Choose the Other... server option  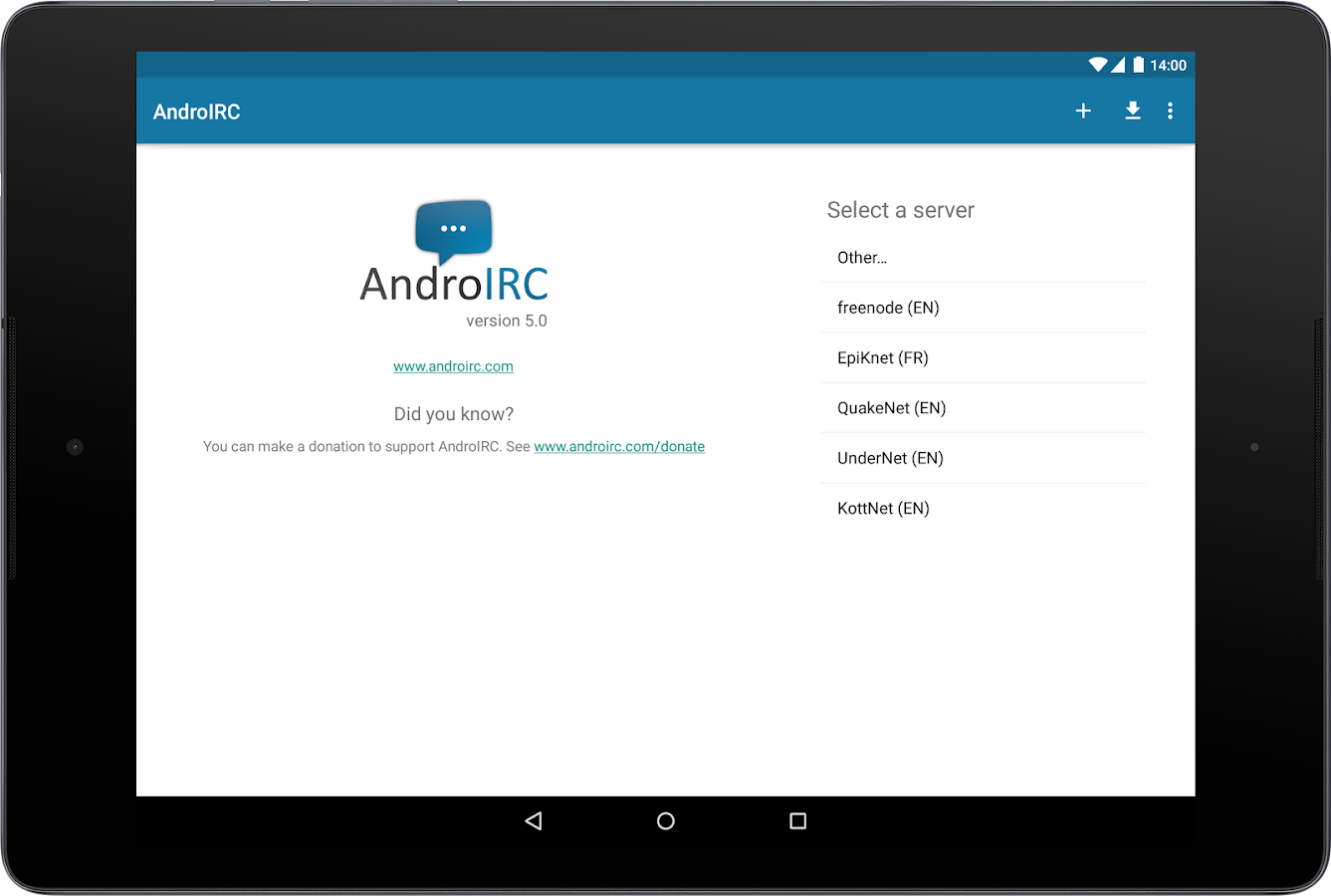click(862, 257)
